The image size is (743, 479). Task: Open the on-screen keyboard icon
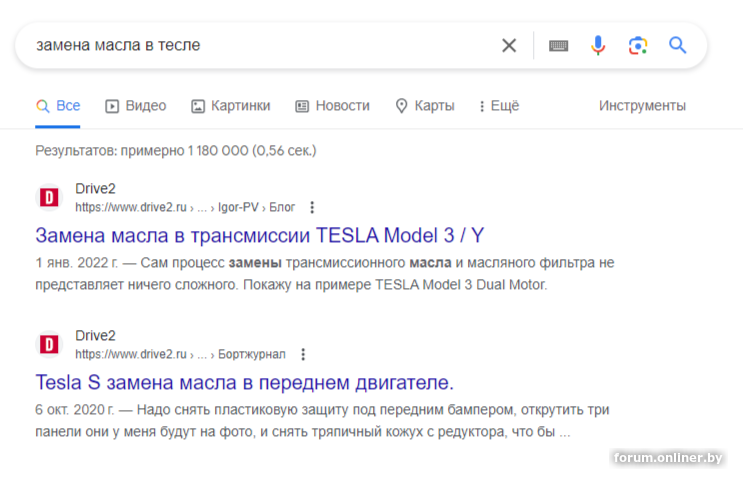tap(558, 45)
